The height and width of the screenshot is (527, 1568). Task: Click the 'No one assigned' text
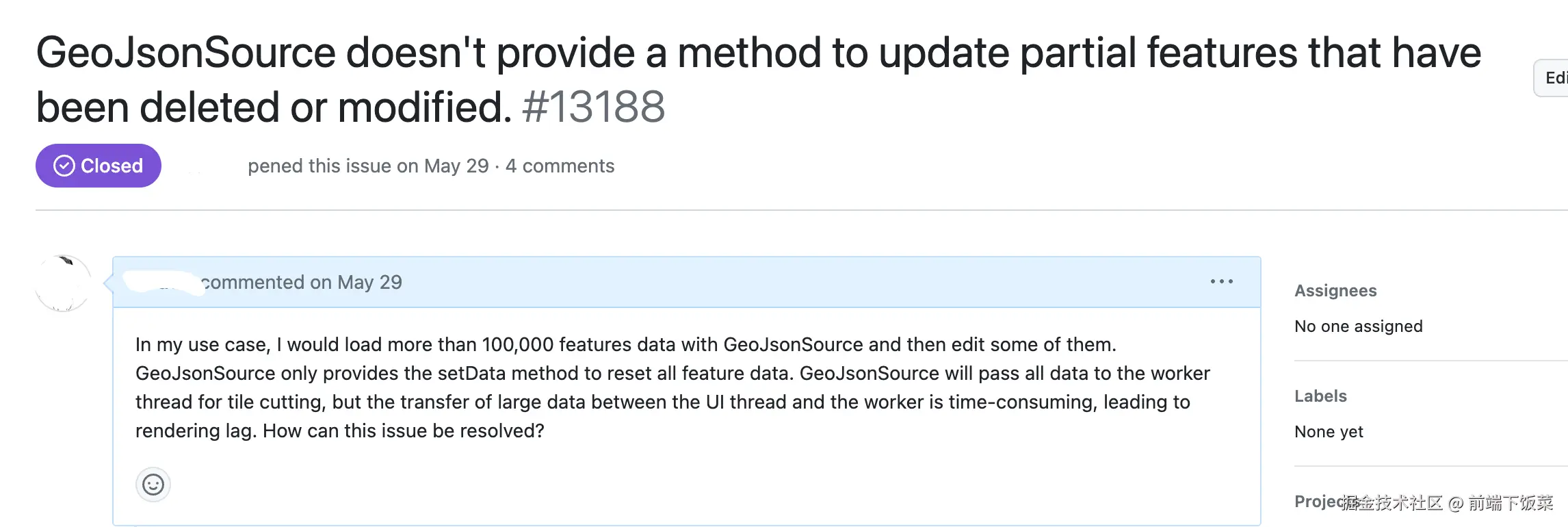pos(1358,326)
